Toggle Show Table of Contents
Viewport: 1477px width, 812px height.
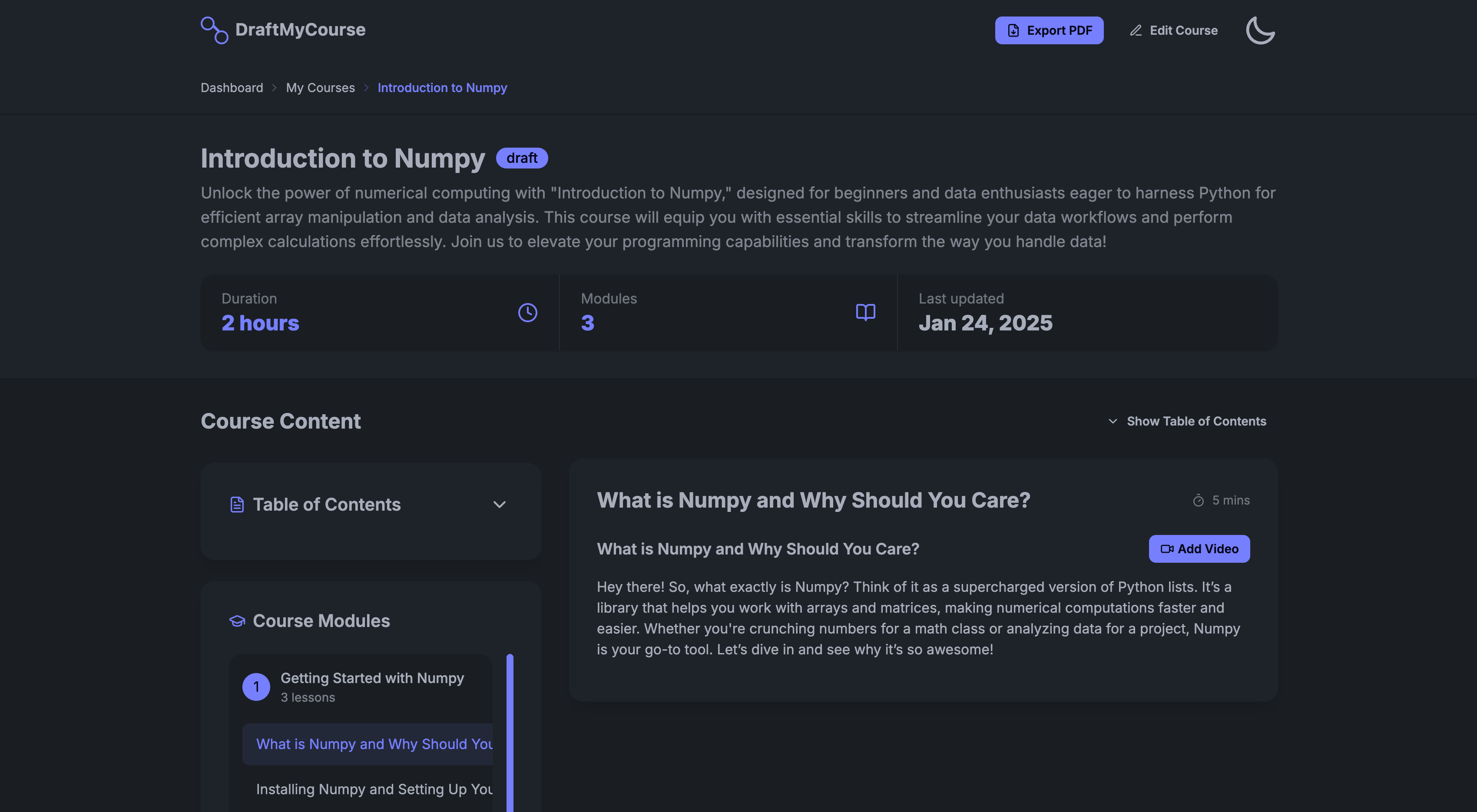tap(1186, 421)
